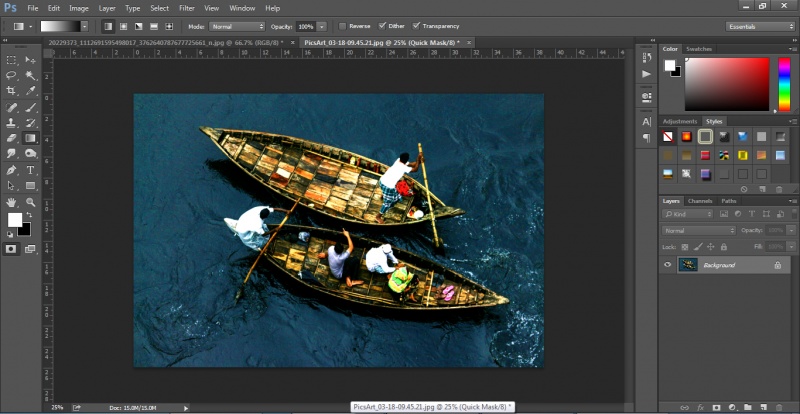The image size is (800, 414).
Task: Hide the Background layer with eye icon
Action: pos(667,265)
